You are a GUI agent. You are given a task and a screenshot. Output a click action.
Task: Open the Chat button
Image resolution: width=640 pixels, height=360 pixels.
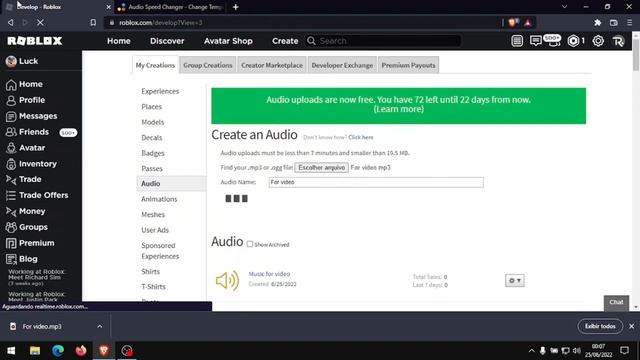click(616, 302)
